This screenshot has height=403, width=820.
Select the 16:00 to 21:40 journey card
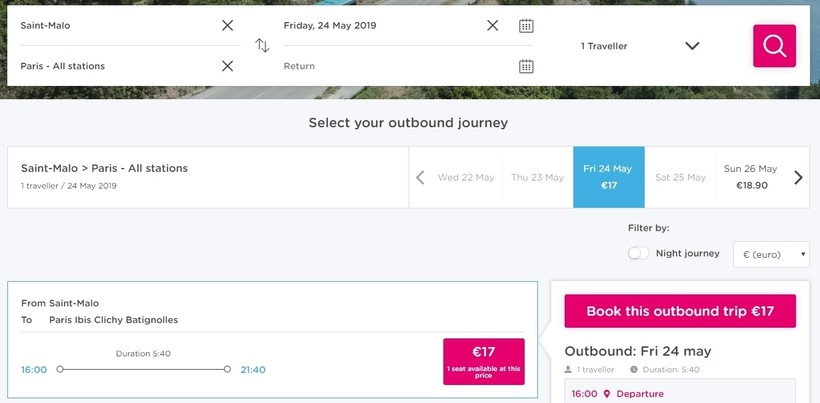pyautogui.click(x=272, y=340)
